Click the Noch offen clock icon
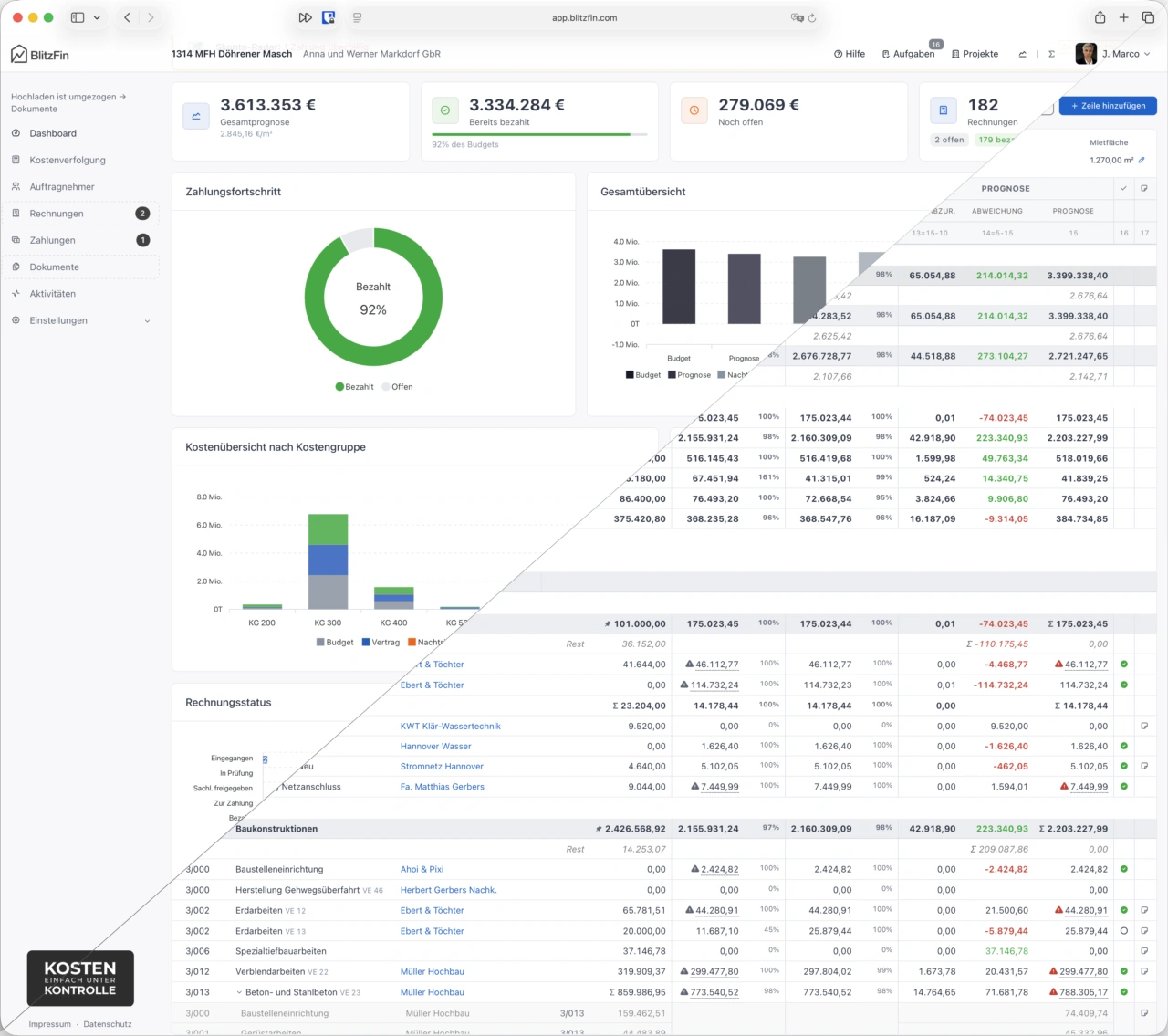The height and width of the screenshot is (1036, 1168). click(x=694, y=110)
